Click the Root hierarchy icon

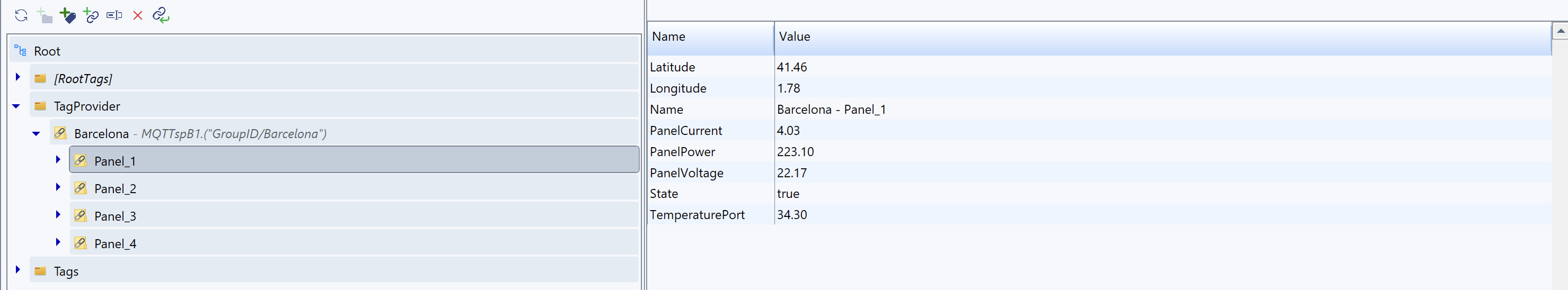(x=20, y=51)
